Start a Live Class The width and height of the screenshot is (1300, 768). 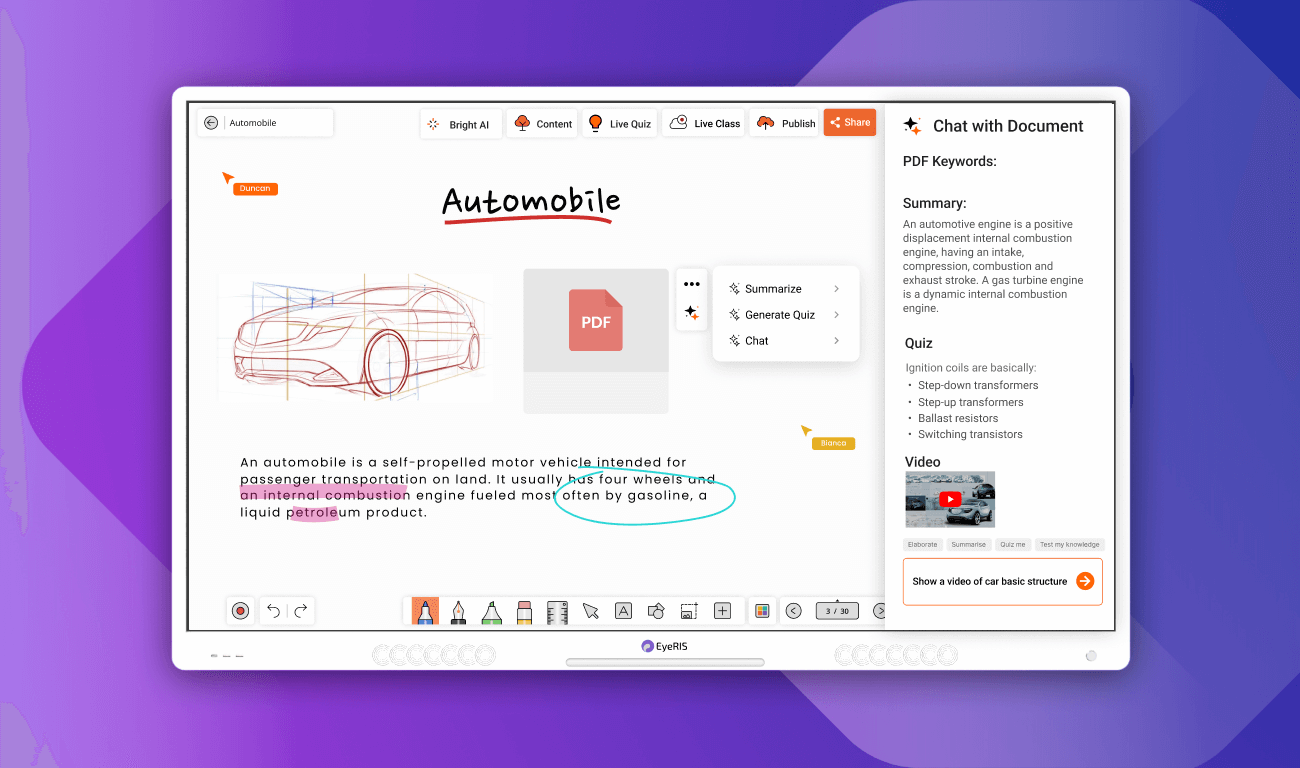pyautogui.click(x=705, y=124)
